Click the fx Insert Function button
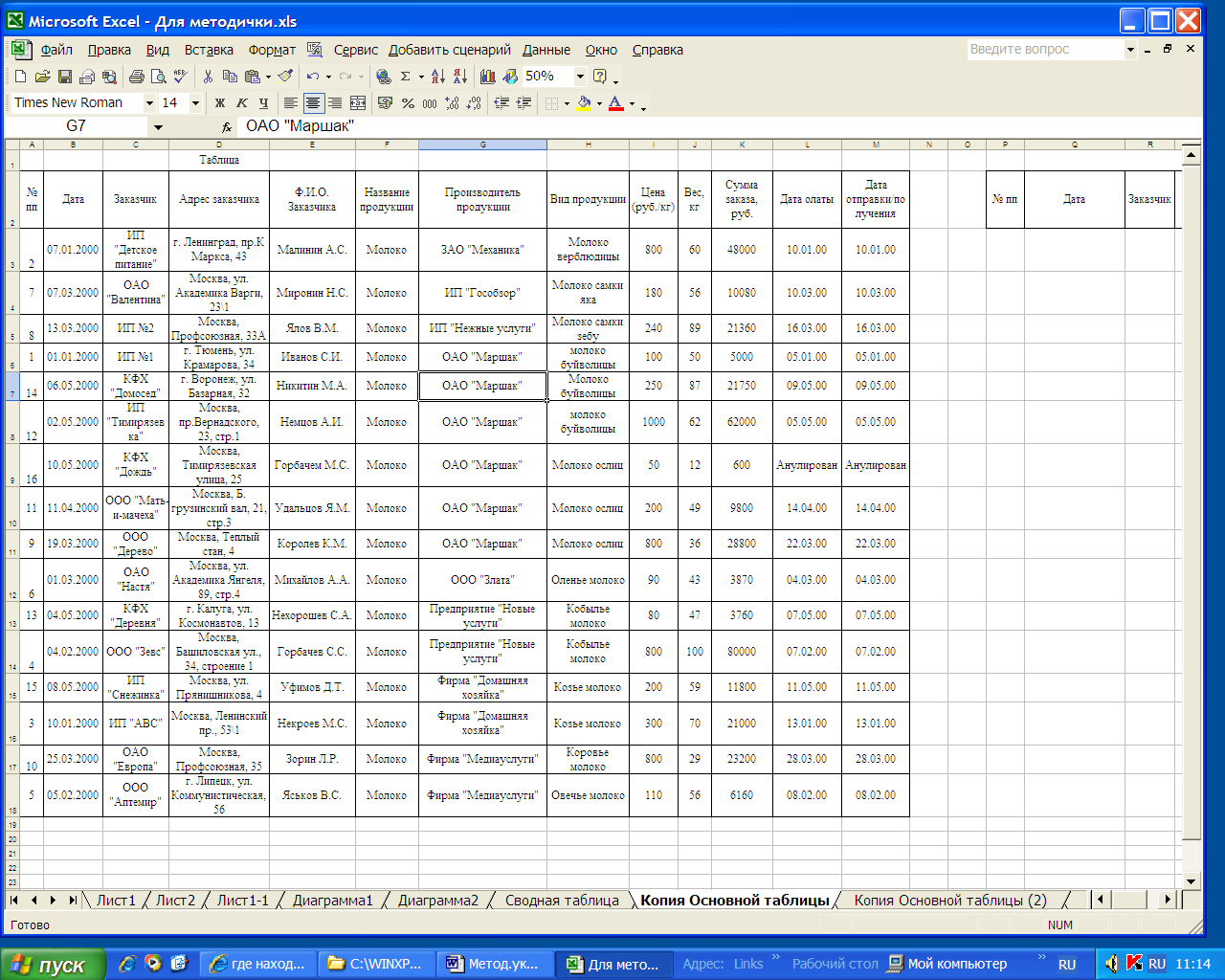The height and width of the screenshot is (980, 1225). [227, 126]
